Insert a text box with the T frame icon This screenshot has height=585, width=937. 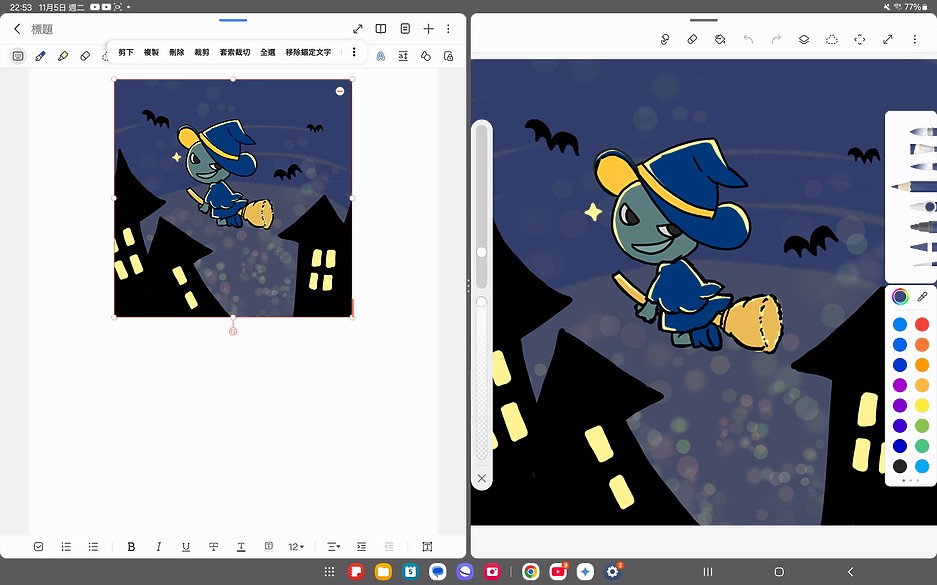click(x=427, y=546)
